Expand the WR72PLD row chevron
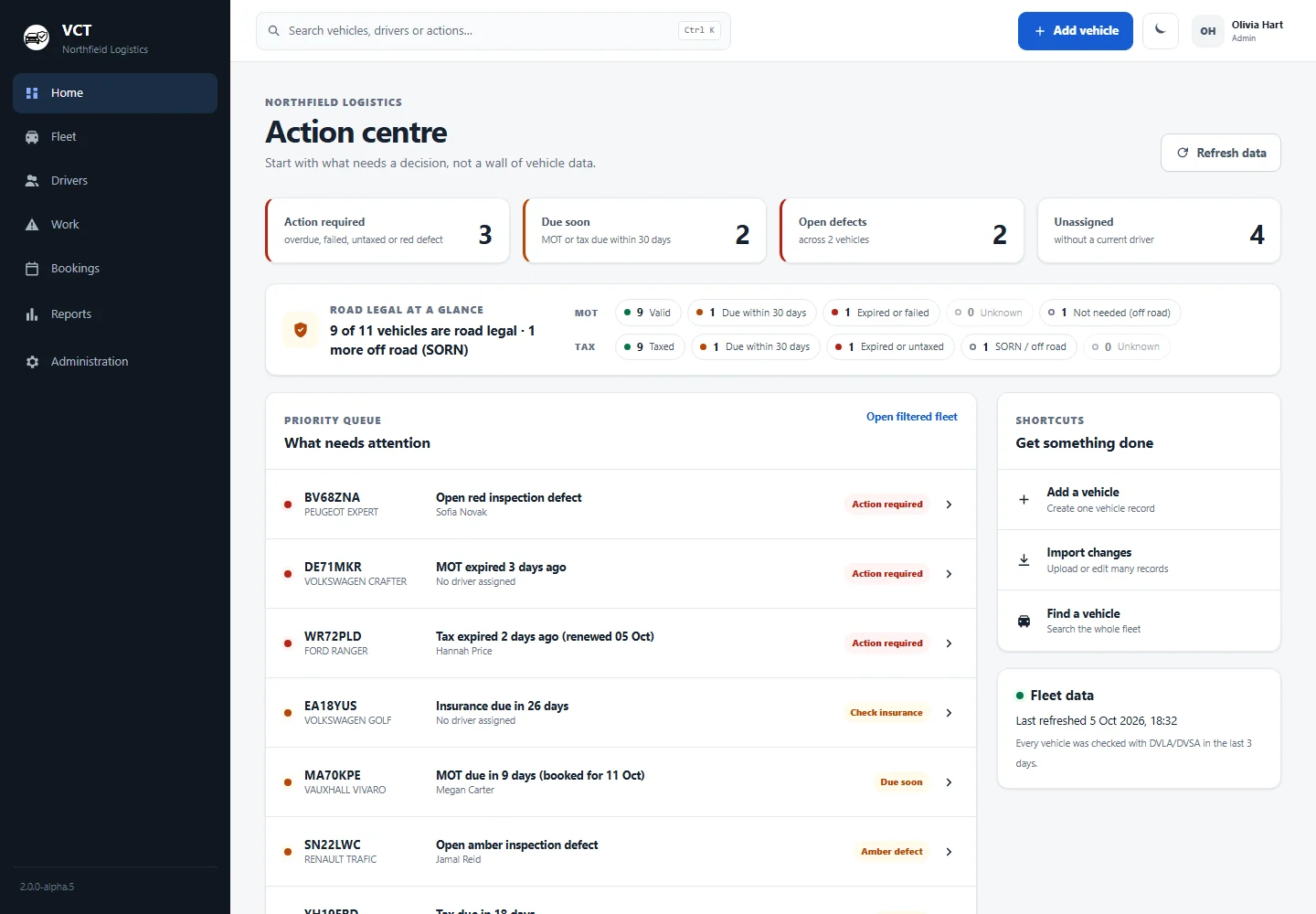This screenshot has width=1316, height=914. (x=949, y=643)
